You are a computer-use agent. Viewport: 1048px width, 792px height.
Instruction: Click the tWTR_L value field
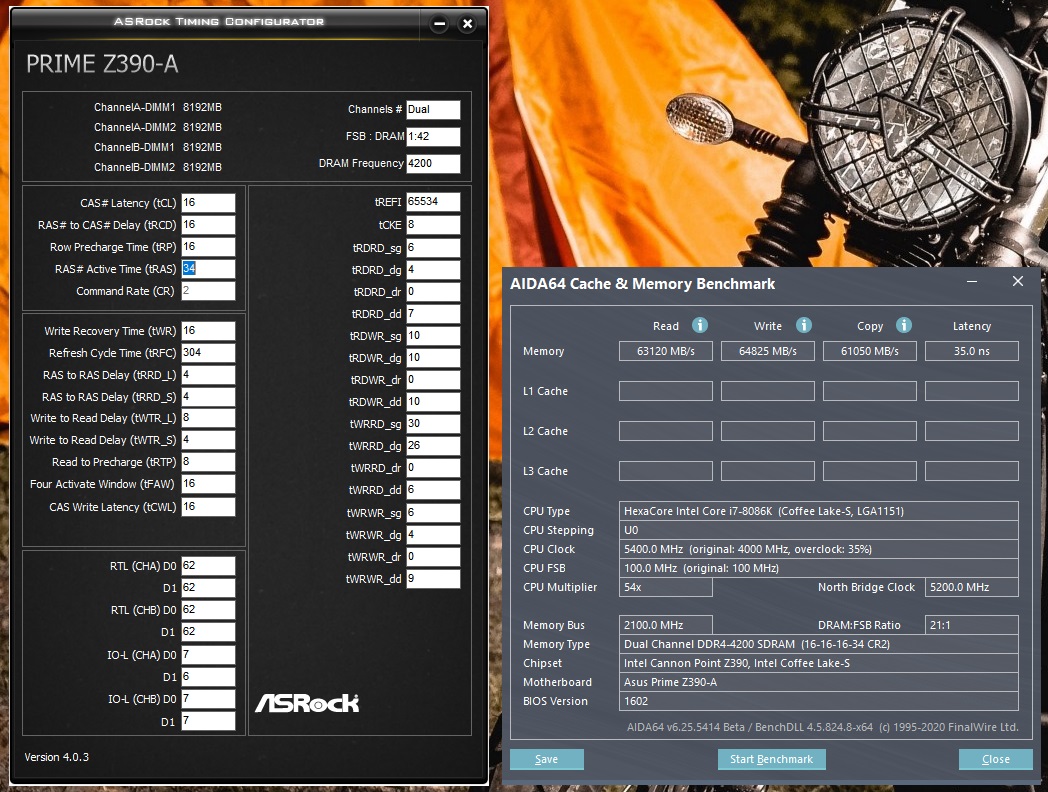click(x=208, y=418)
